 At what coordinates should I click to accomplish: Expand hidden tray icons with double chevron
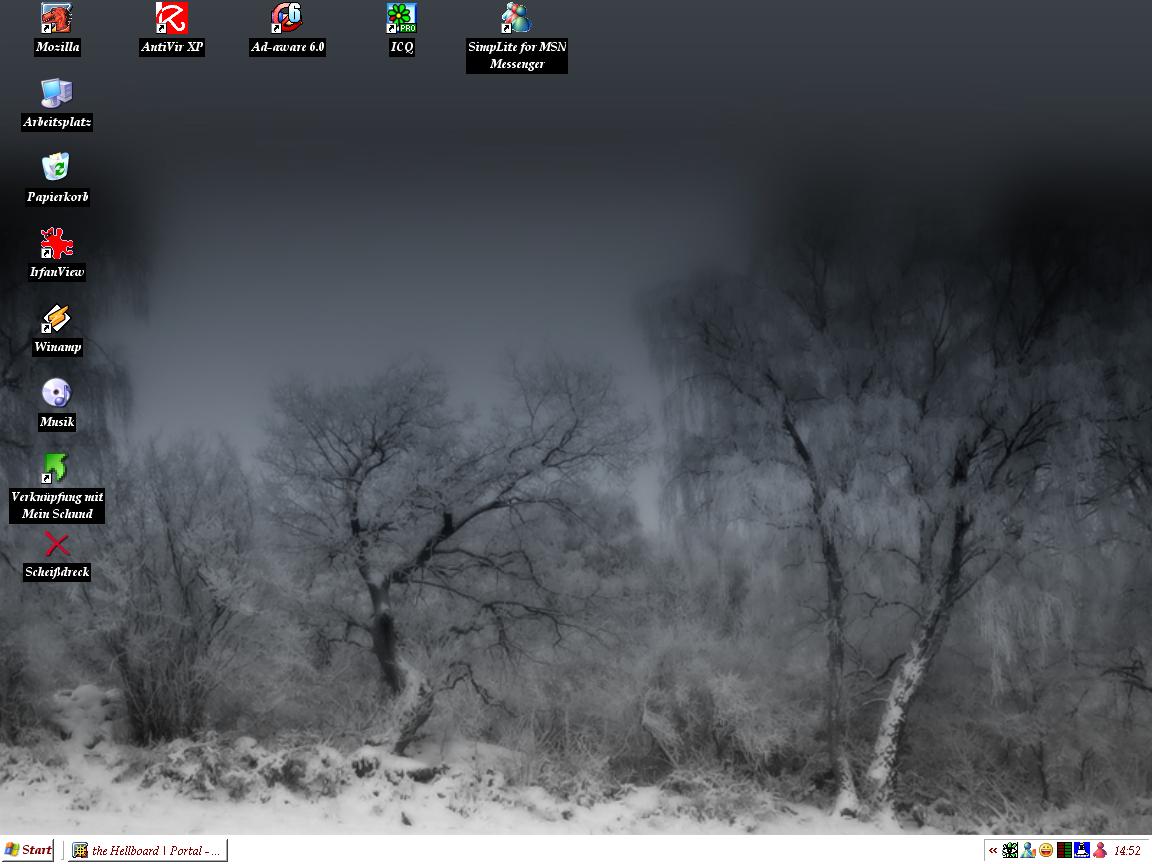(x=993, y=851)
